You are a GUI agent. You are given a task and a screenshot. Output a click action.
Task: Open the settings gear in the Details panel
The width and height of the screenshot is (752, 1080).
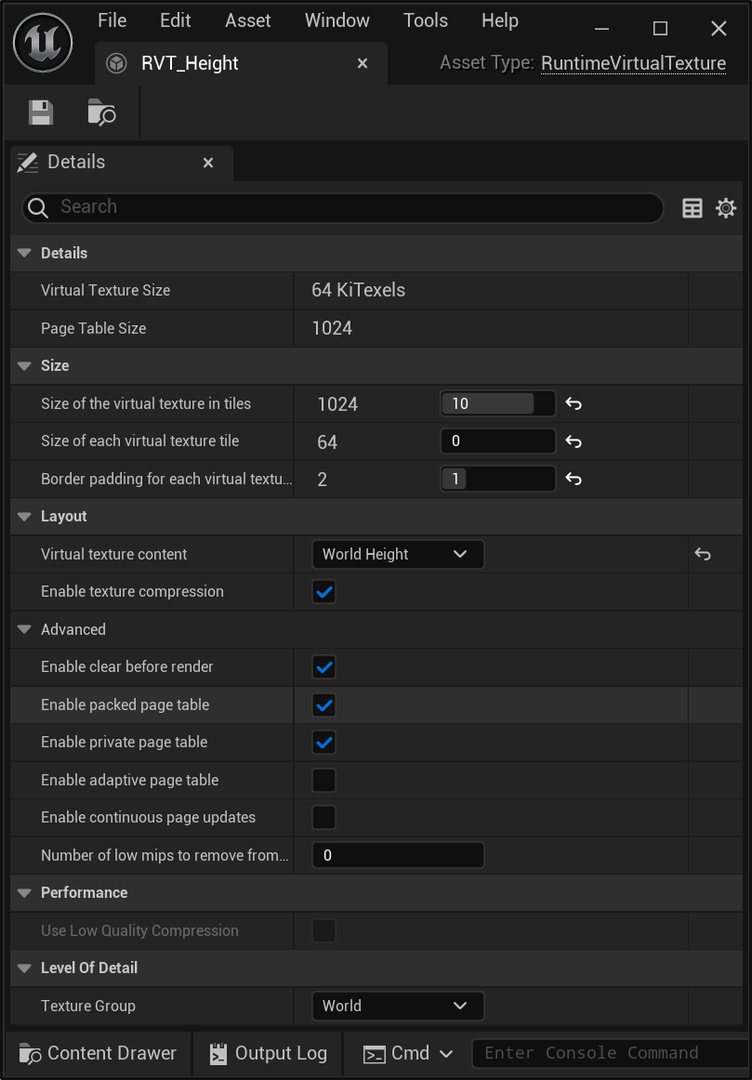726,208
